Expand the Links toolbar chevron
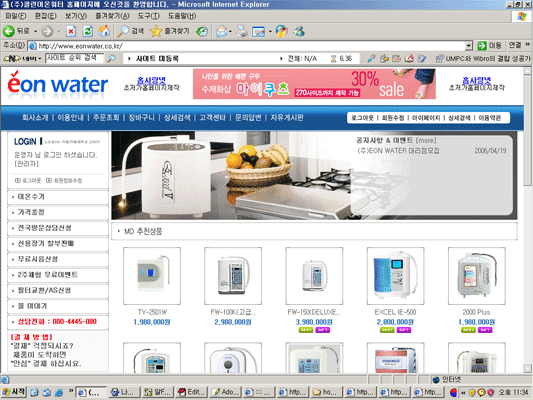 click(528, 45)
